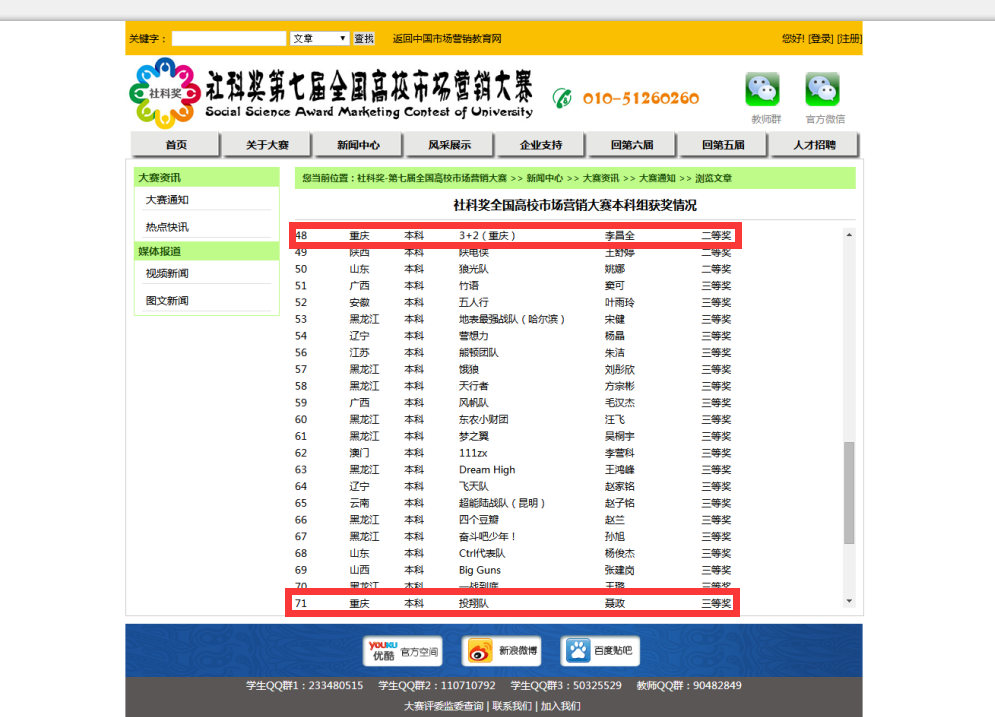Screen dimensions: 995x717
Task: Click the green telephone icon
Action: tap(563, 97)
